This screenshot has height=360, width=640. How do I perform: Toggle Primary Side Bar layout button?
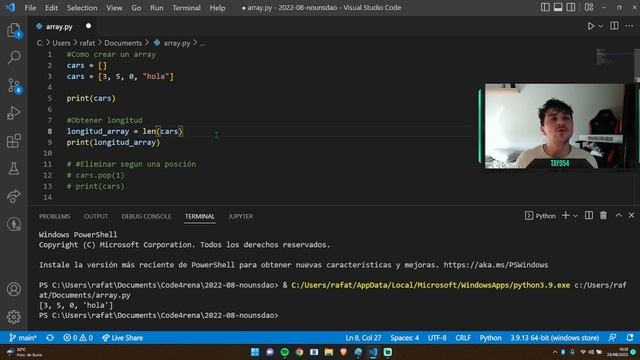coord(545,7)
